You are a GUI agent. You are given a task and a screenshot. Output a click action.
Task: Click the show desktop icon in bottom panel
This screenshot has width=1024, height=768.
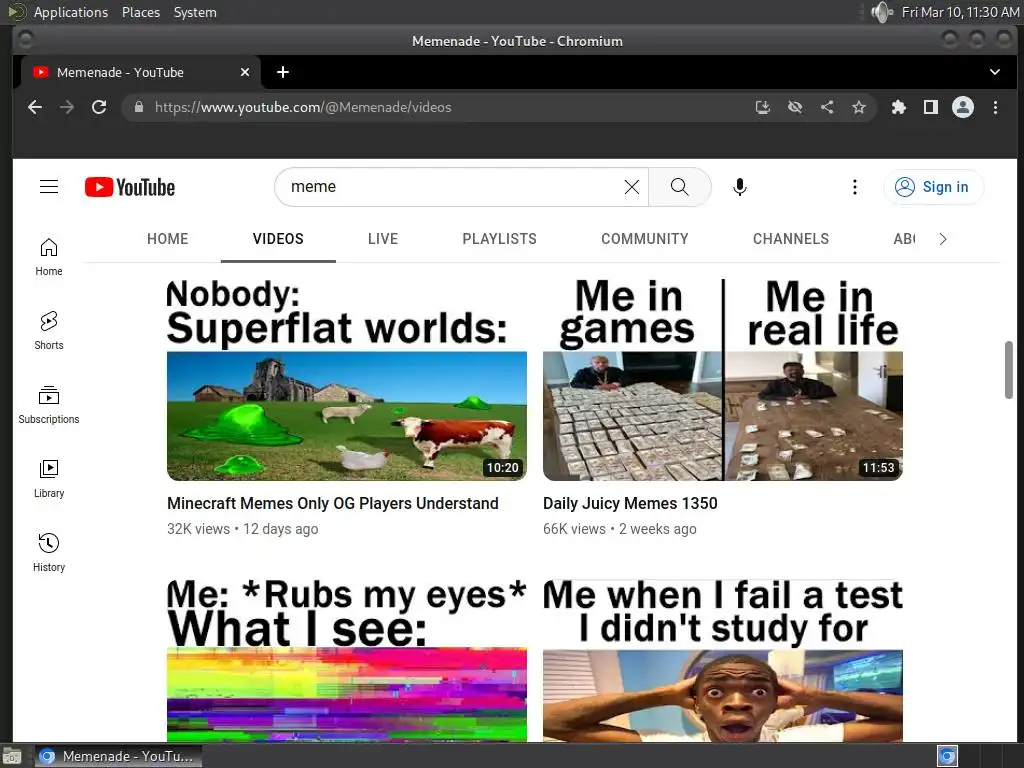(x=12, y=757)
